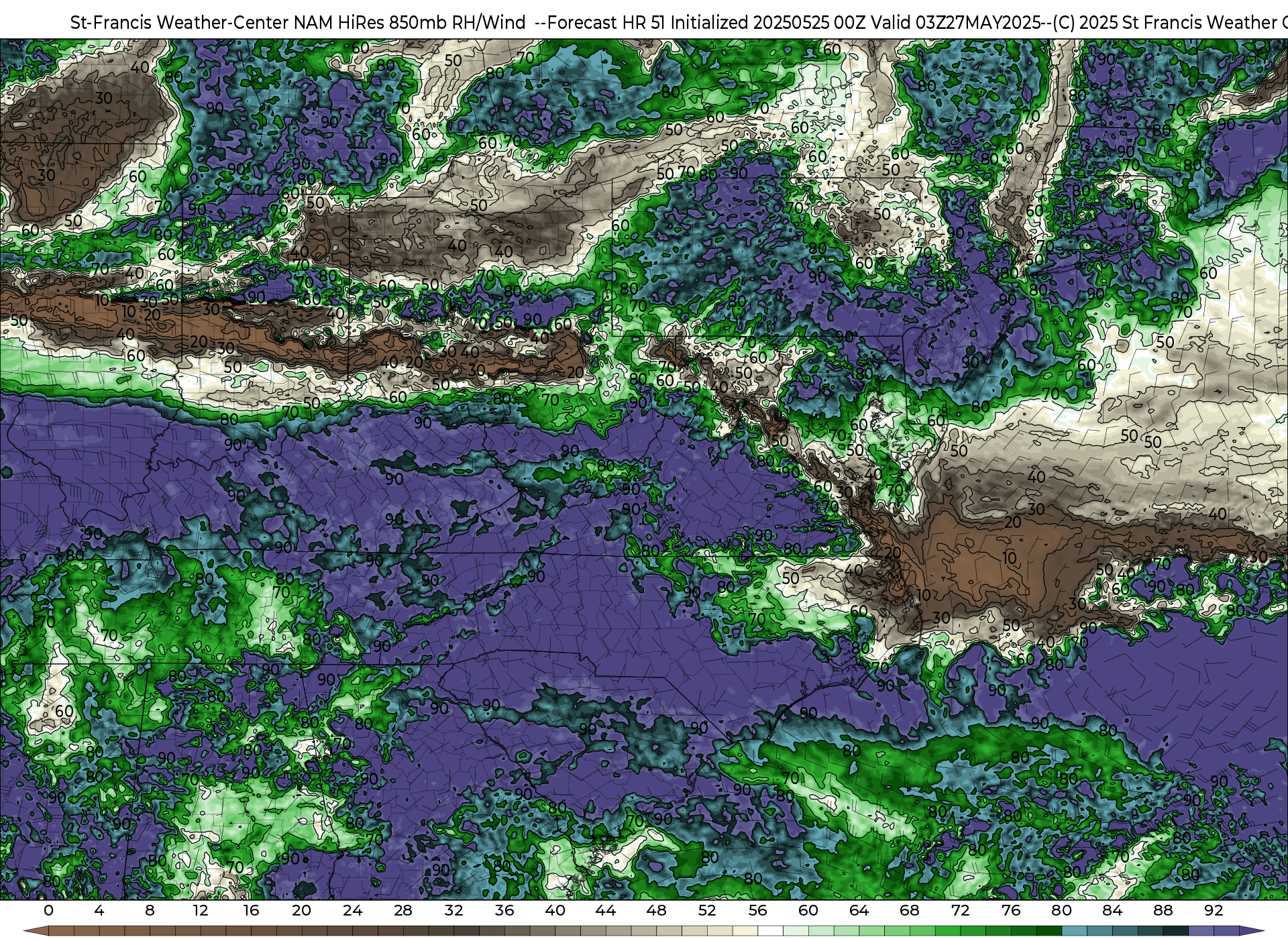Click the colorbar label '64'
This screenshot has width=1288, height=939.
pyautogui.click(x=859, y=910)
